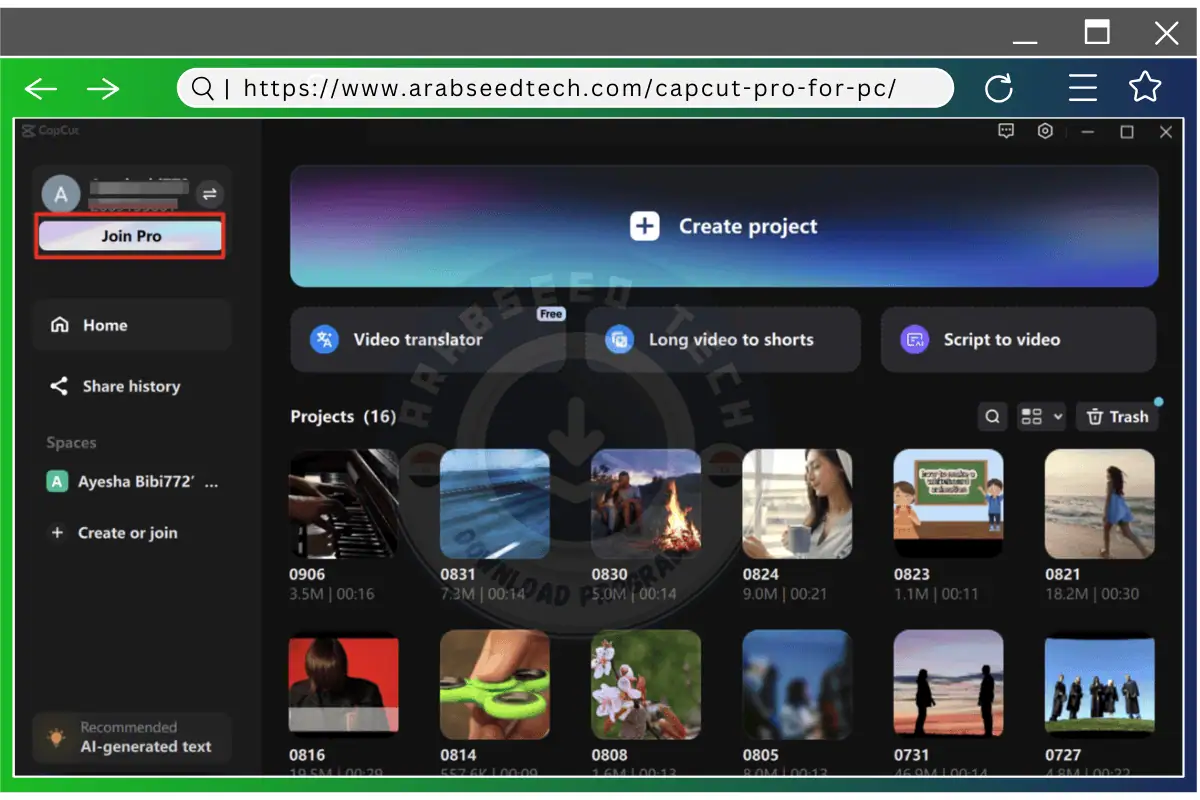This screenshot has height=800, width=1200.
Task: Click the account switch arrows icon
Action: click(x=210, y=194)
